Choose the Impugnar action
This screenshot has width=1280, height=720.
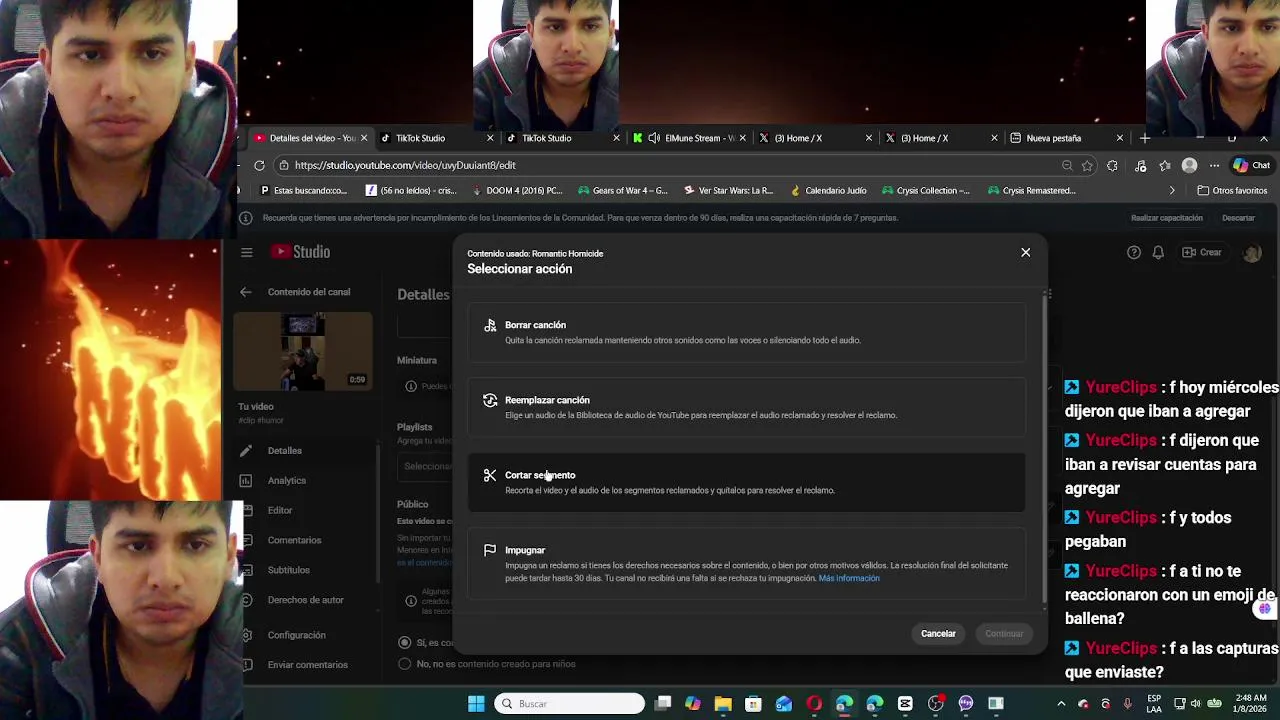click(x=746, y=563)
